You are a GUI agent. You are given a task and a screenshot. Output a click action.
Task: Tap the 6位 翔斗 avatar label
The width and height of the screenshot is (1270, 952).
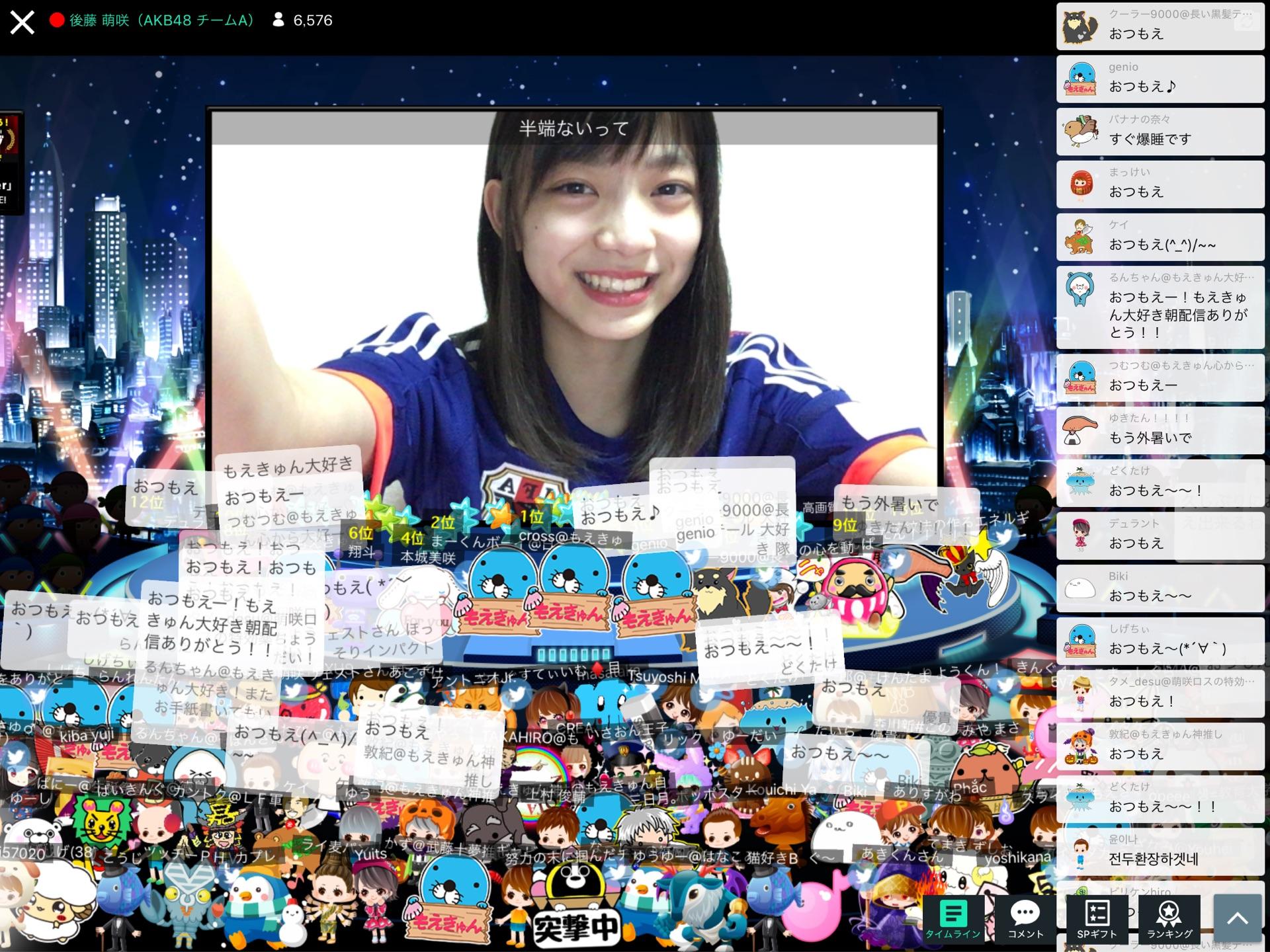(361, 542)
